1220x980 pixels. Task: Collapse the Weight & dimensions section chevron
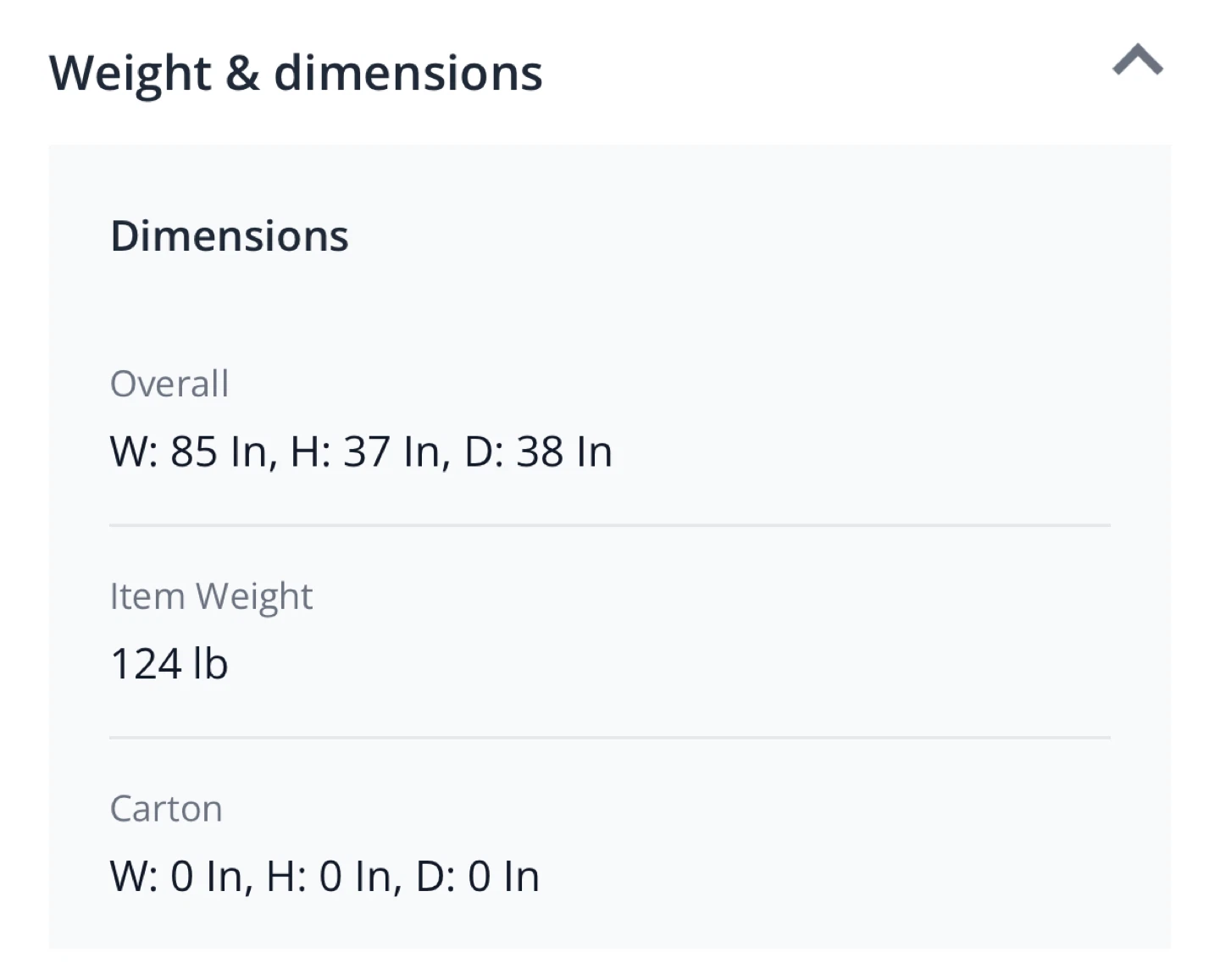click(1137, 61)
